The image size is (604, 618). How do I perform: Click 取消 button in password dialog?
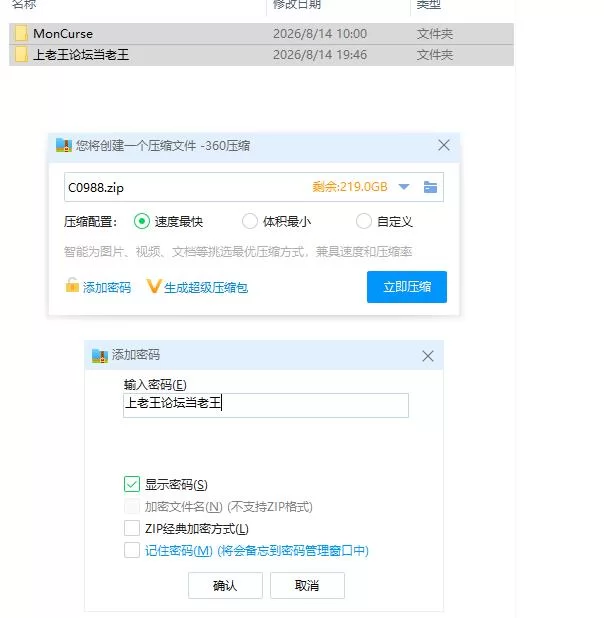307,586
